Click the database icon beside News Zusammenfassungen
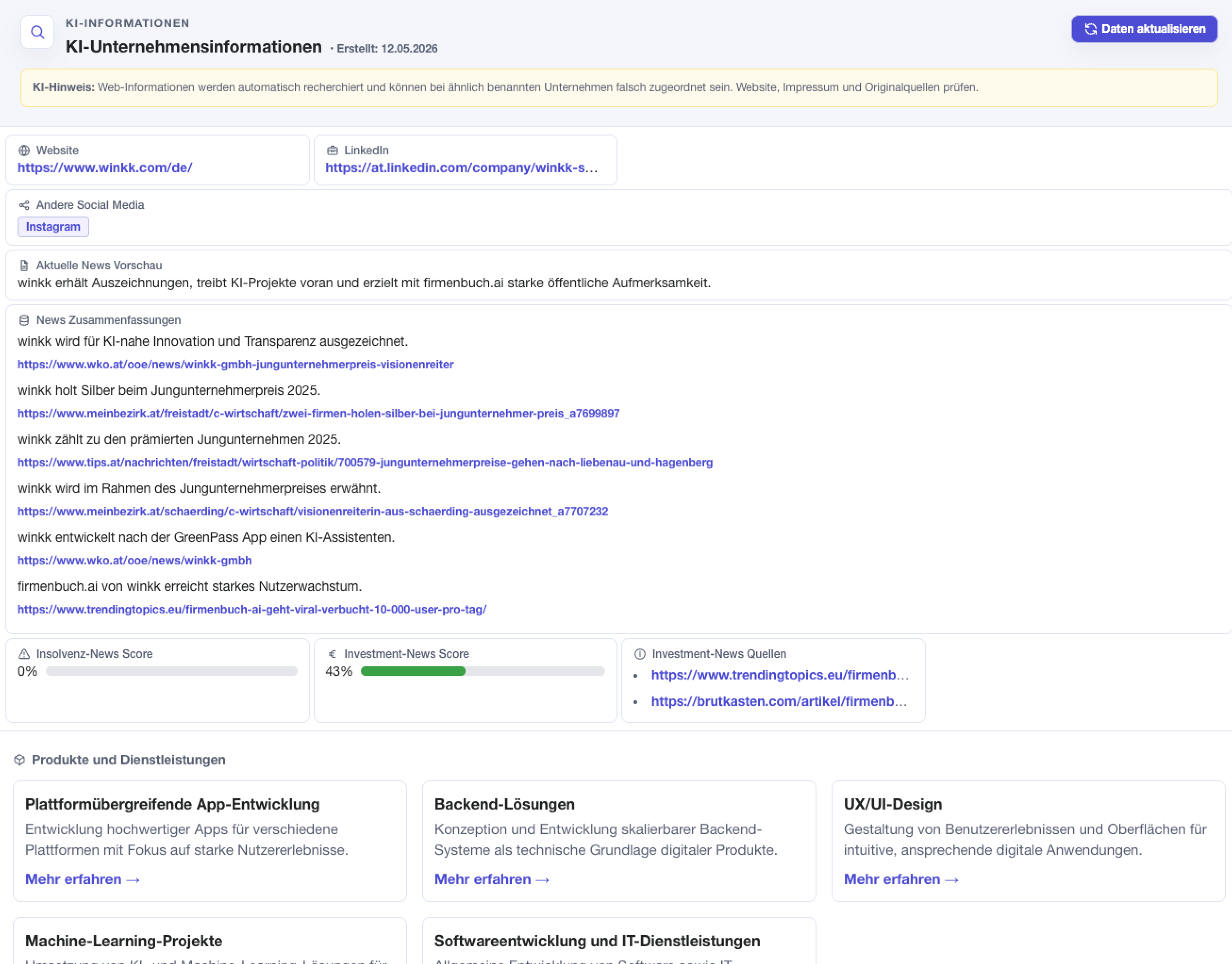The image size is (1232, 964). 24,321
